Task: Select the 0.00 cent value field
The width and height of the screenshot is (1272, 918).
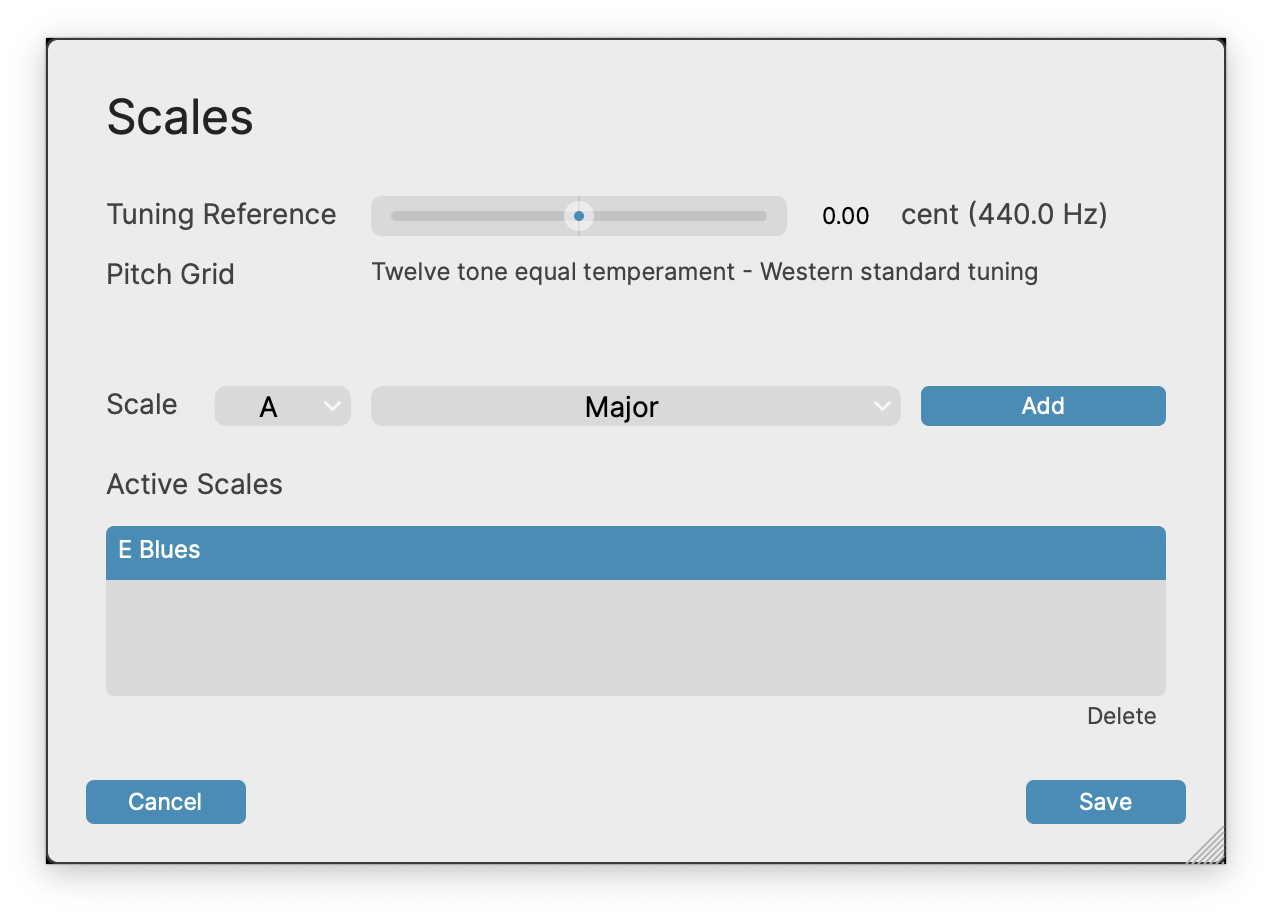Action: (845, 216)
